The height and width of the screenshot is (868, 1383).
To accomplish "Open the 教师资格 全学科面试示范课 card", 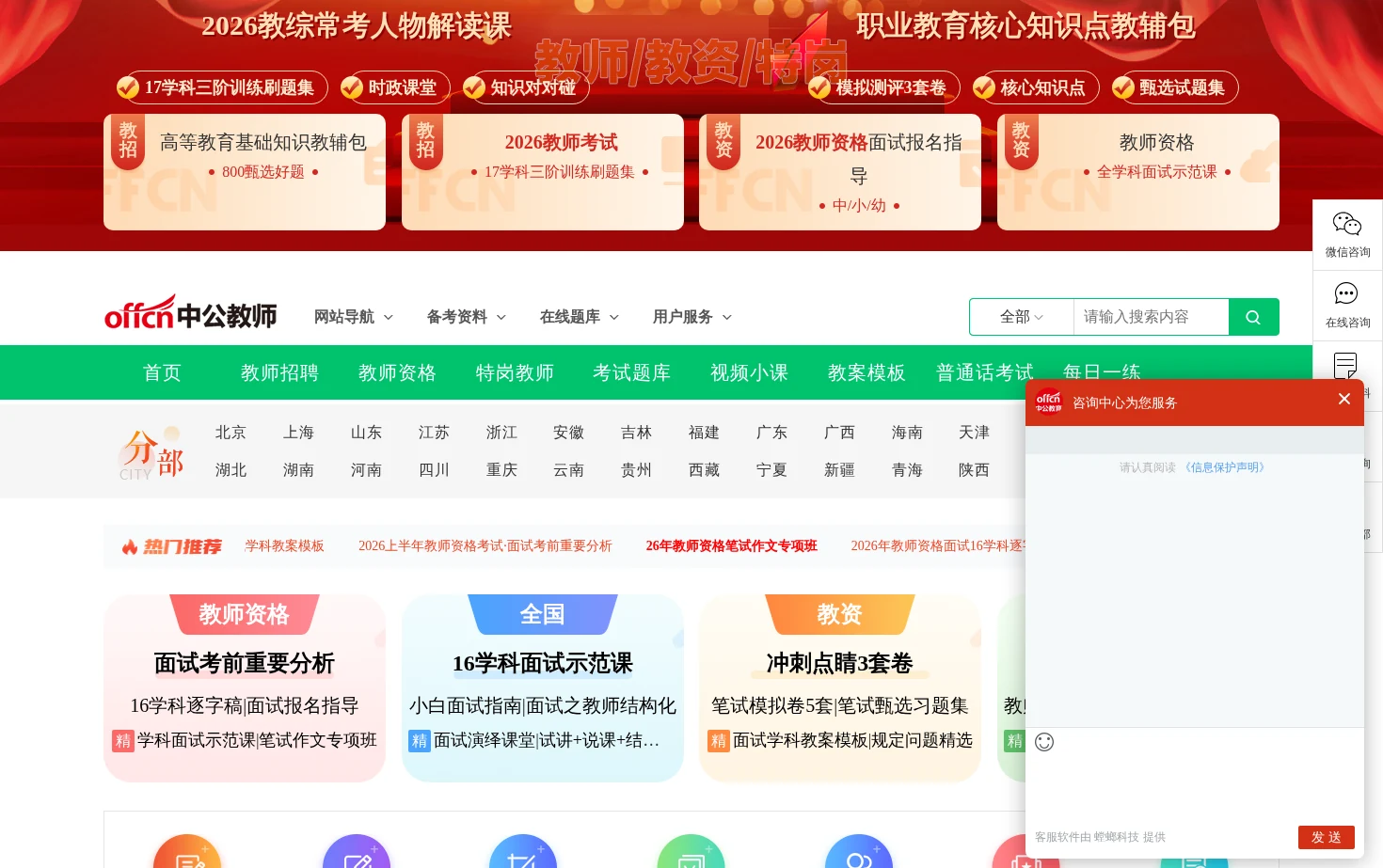I will tap(1138, 172).
